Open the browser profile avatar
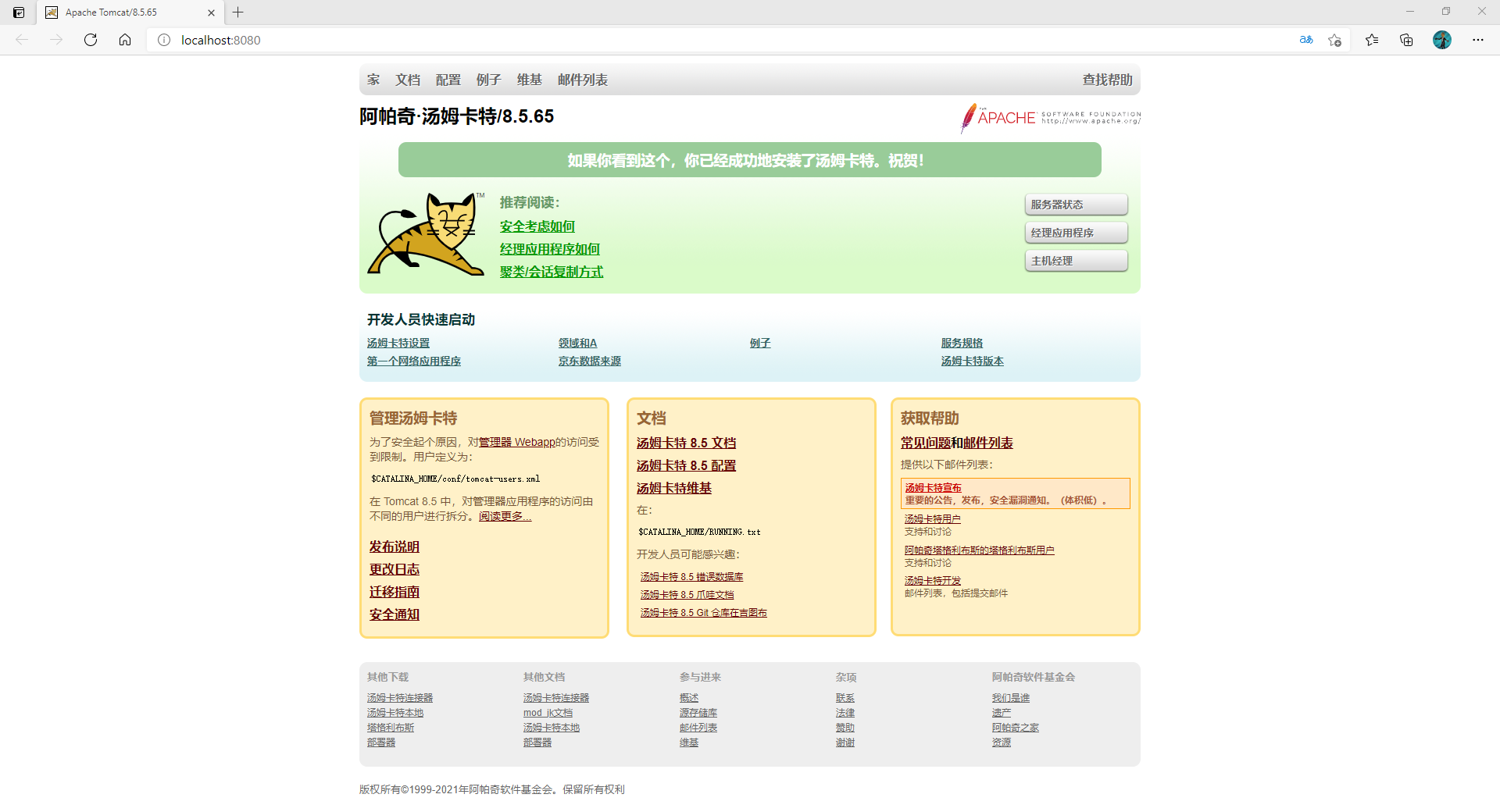This screenshot has height=812, width=1500. [x=1442, y=40]
